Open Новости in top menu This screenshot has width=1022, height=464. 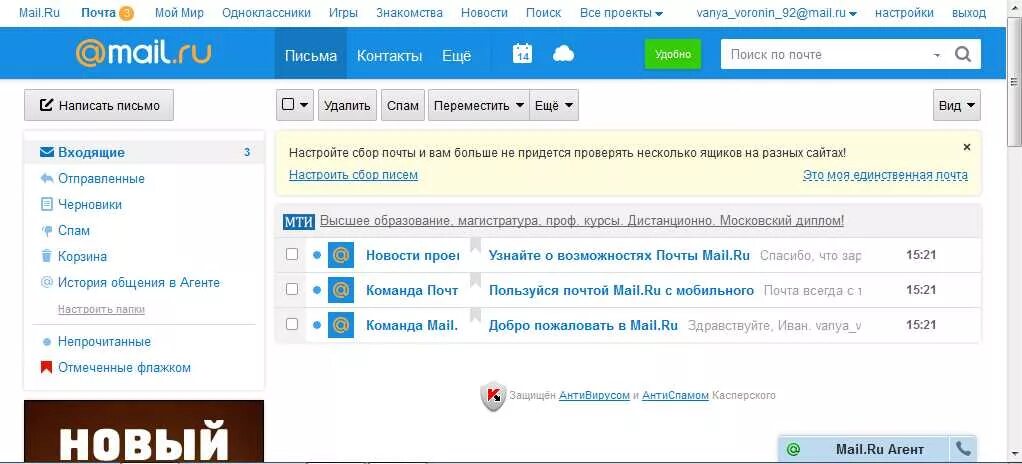pyautogui.click(x=484, y=13)
